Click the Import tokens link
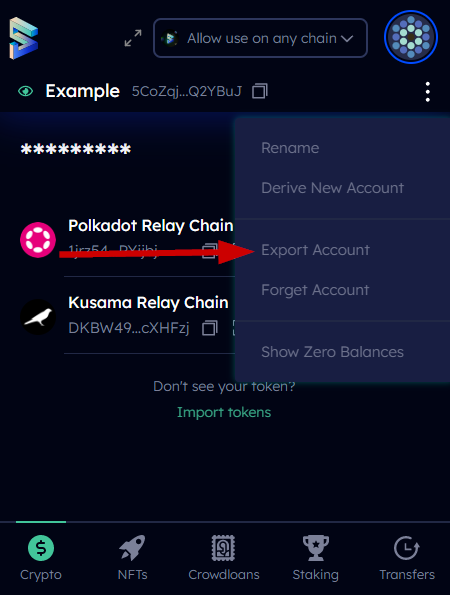Image resolution: width=450 pixels, height=595 pixels. tap(224, 412)
